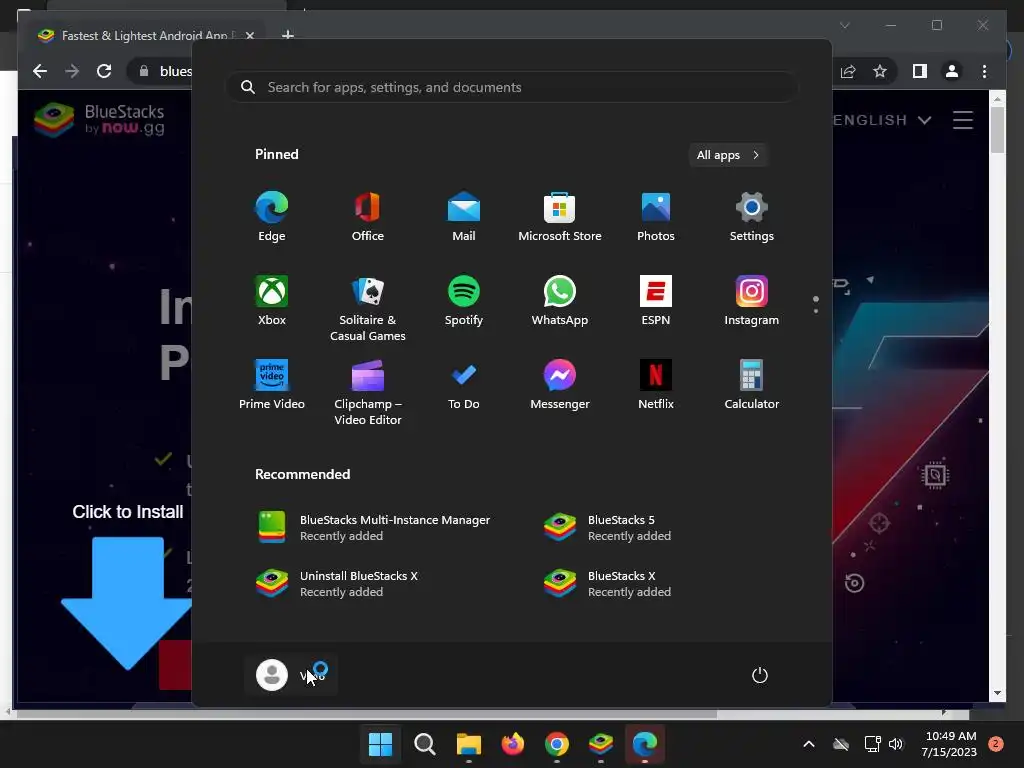Image resolution: width=1024 pixels, height=768 pixels.
Task: Open the clock and date flyout
Action: pos(949,744)
